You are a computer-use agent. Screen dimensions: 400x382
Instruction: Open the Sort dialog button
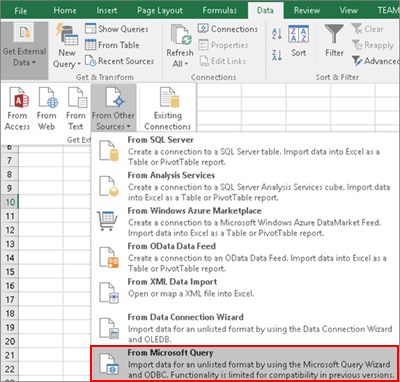point(298,41)
